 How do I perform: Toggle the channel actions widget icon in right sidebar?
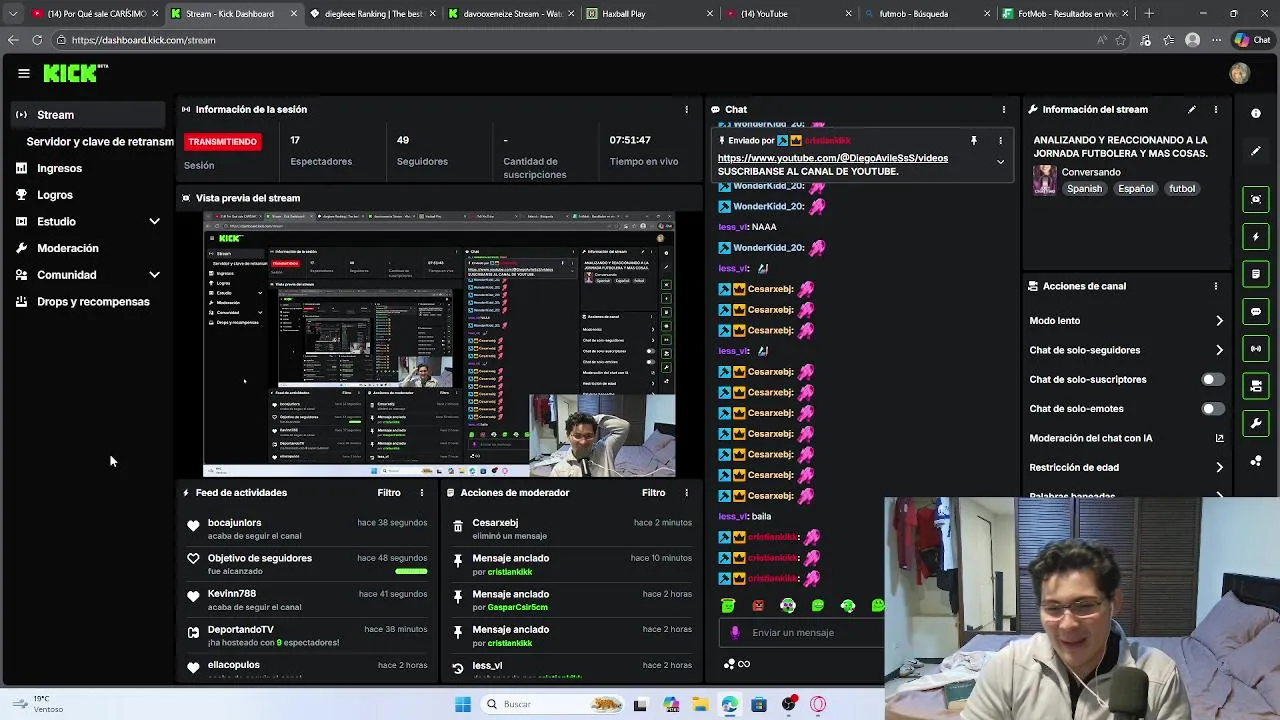coord(1256,386)
